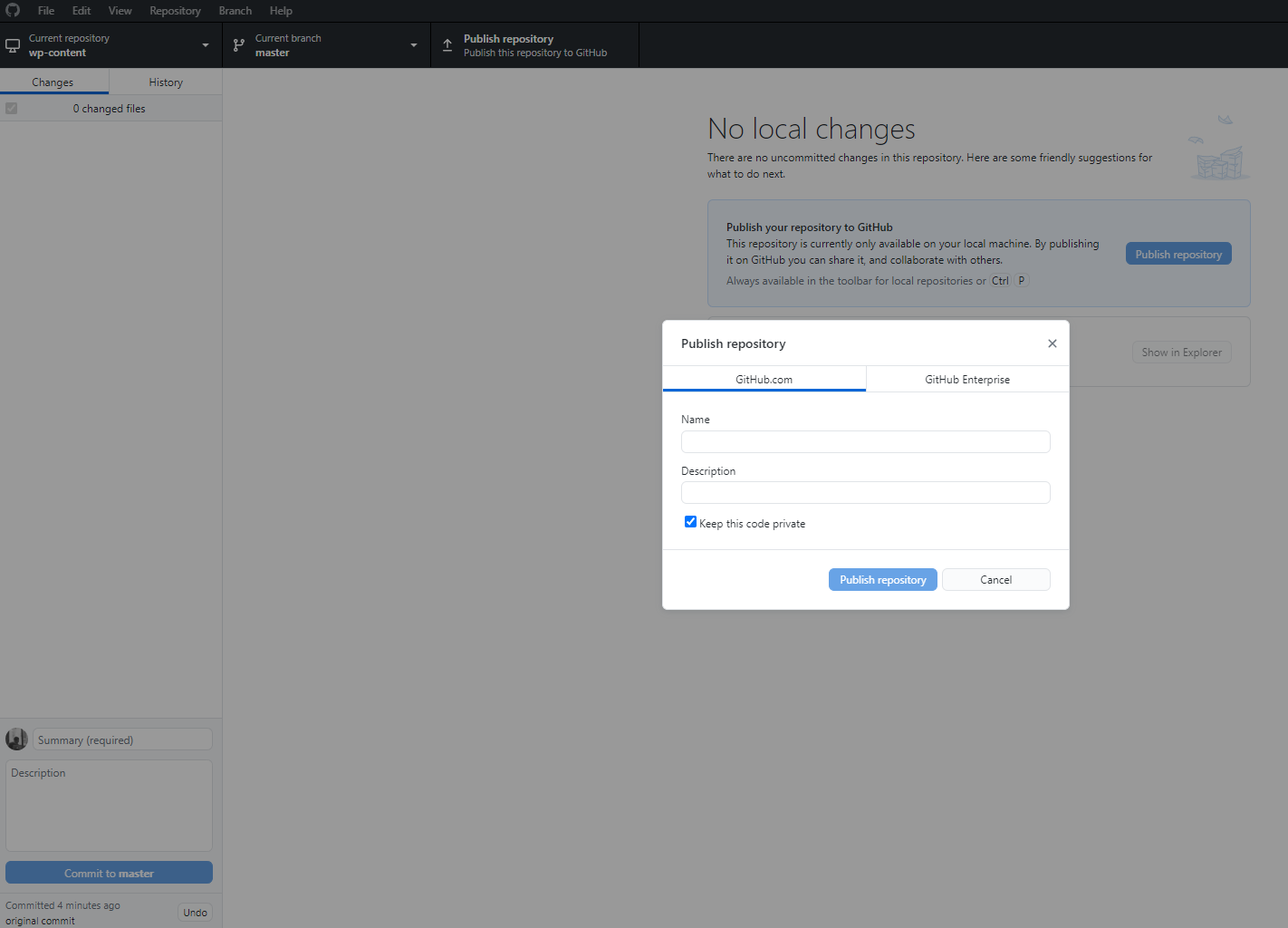Click the 'No local changes' heading
Viewport: 1288px width, 928px height.
point(812,129)
